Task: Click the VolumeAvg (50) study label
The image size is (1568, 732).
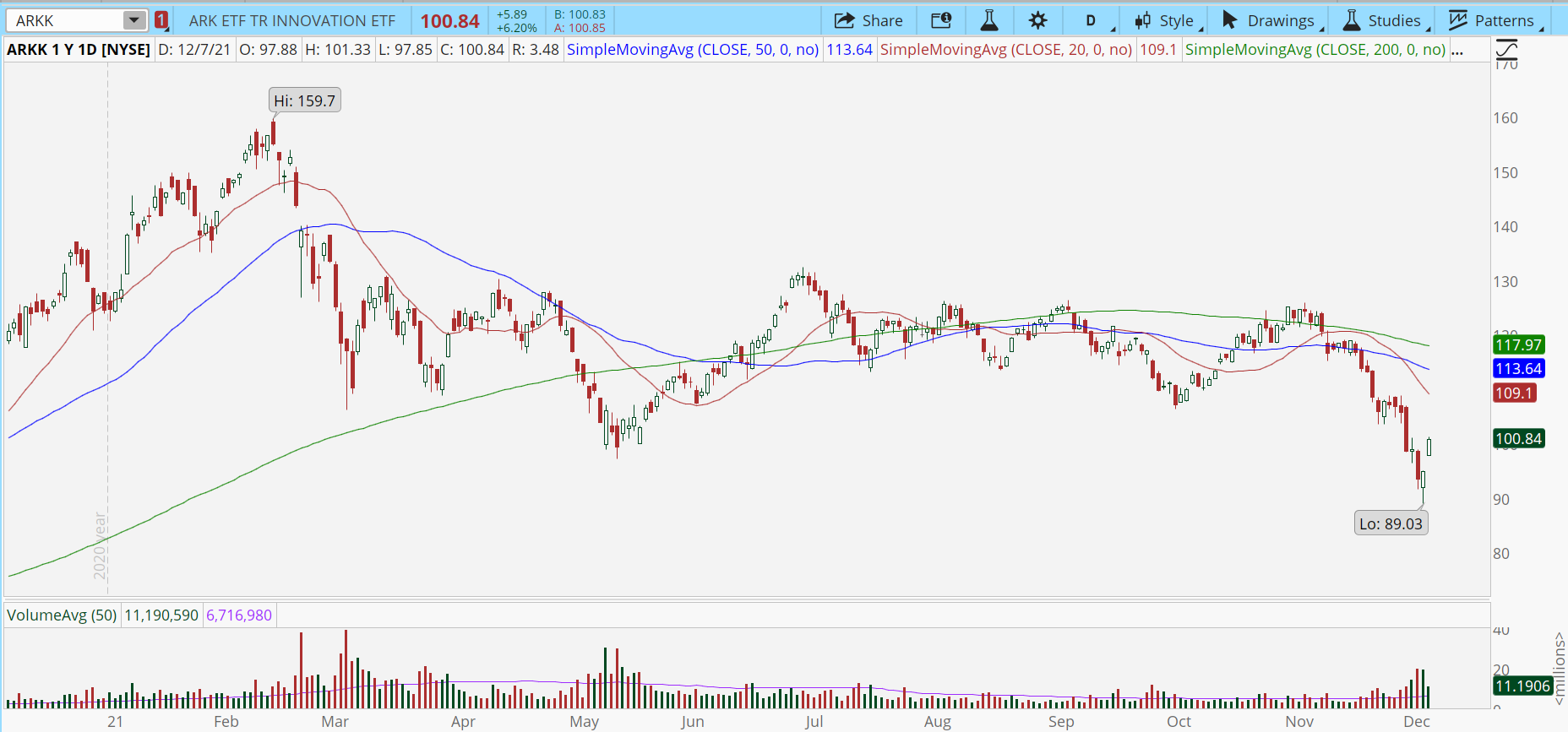Action: [x=62, y=615]
